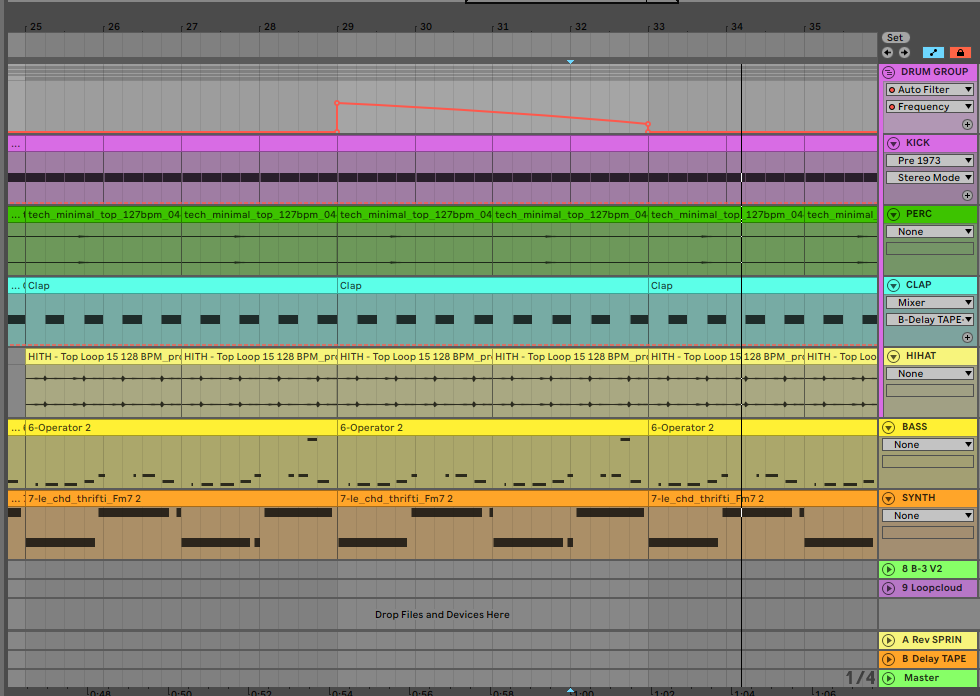Viewport: 980px width, 696px height.
Task: Unfold the B Delay TAPE return track
Action: (889, 659)
